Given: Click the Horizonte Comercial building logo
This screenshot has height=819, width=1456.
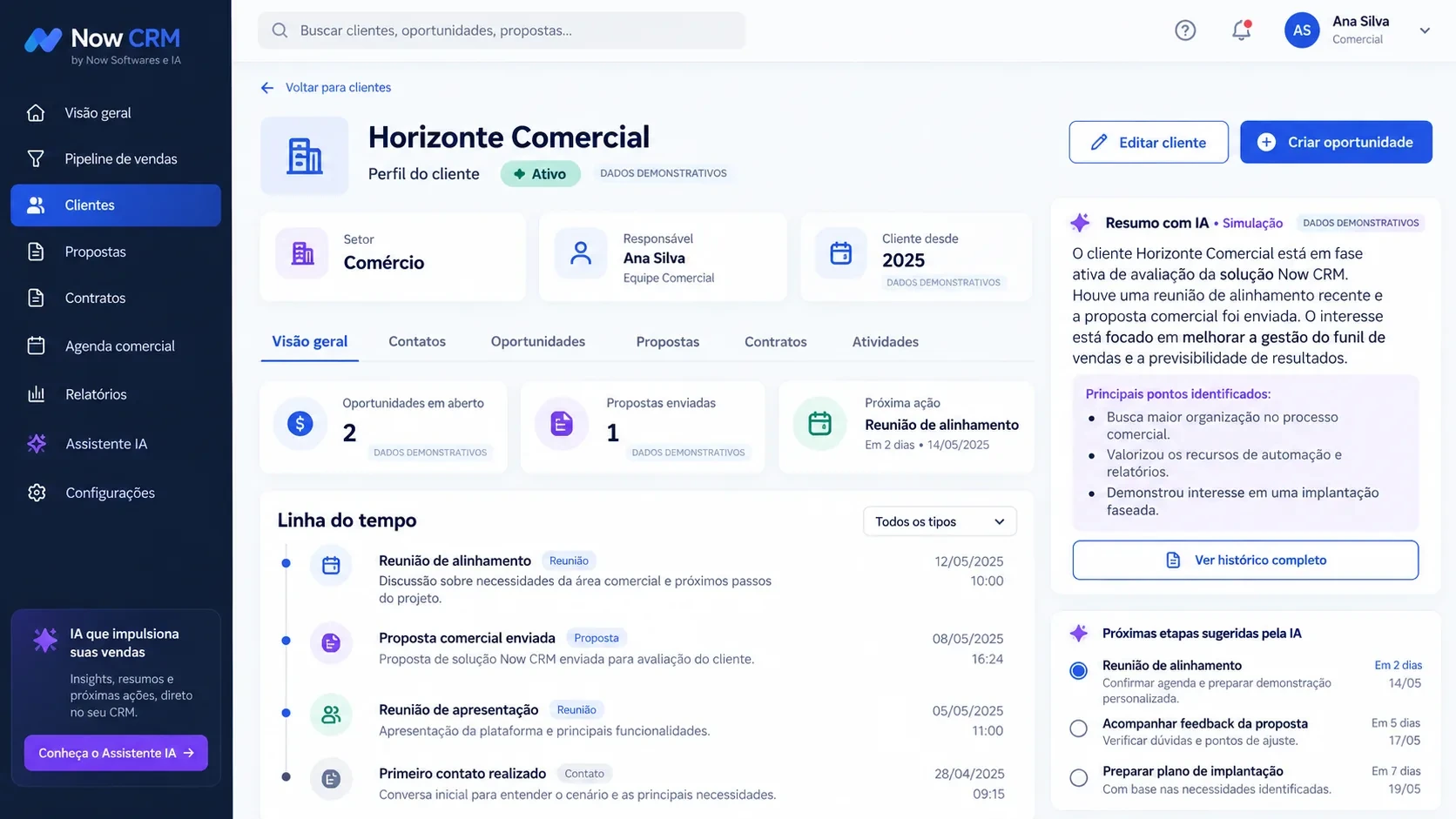Looking at the screenshot, I should pyautogui.click(x=305, y=156).
